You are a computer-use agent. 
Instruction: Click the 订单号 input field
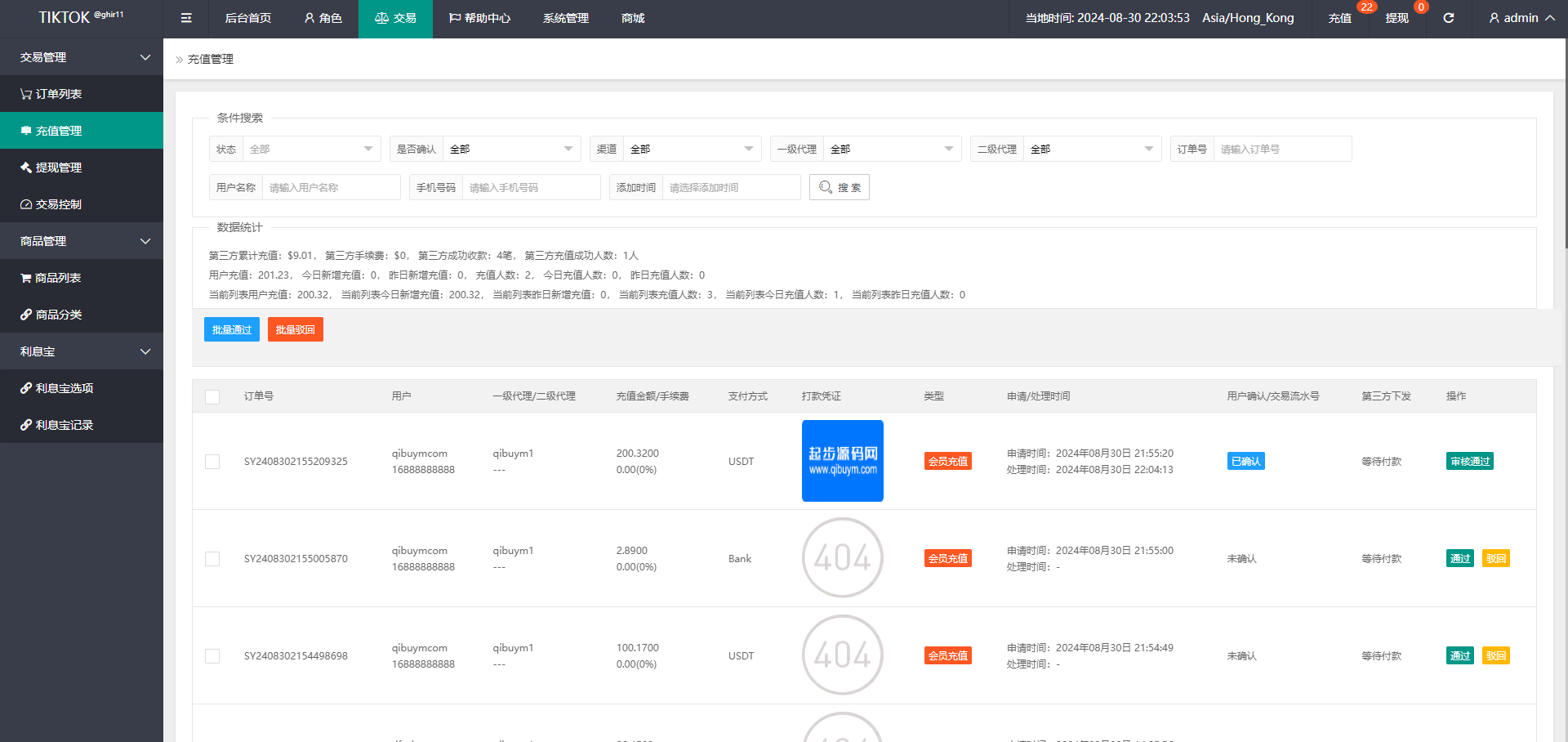tap(1281, 149)
